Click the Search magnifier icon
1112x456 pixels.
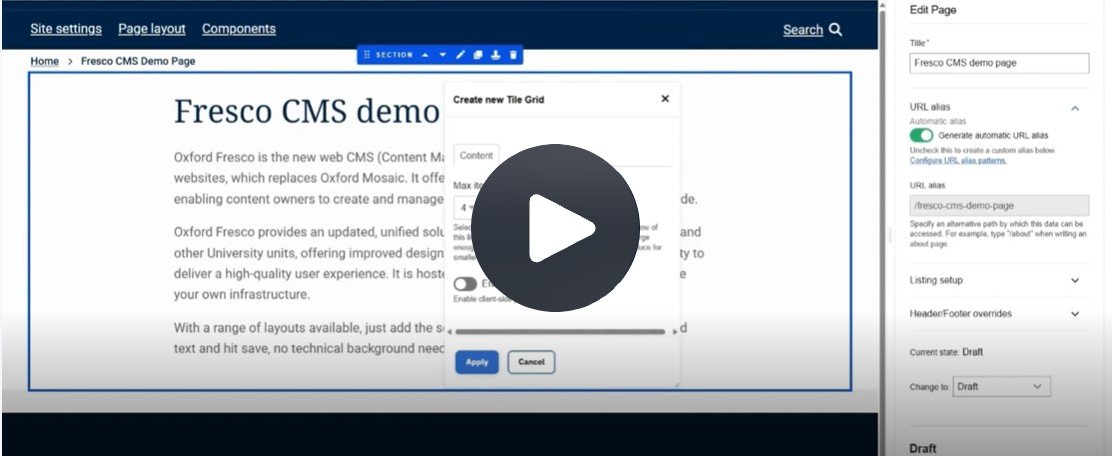(835, 29)
